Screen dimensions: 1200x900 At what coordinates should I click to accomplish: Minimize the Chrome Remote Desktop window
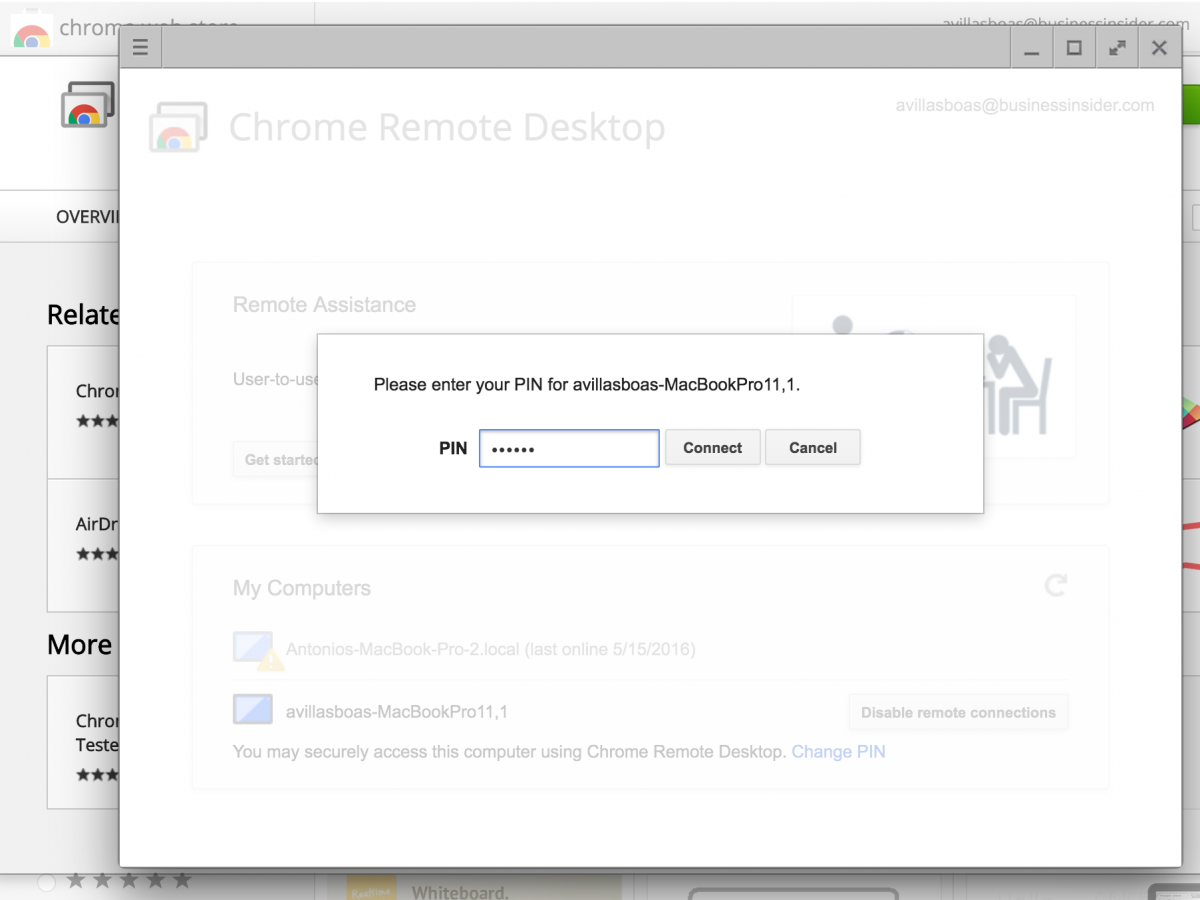point(1032,47)
